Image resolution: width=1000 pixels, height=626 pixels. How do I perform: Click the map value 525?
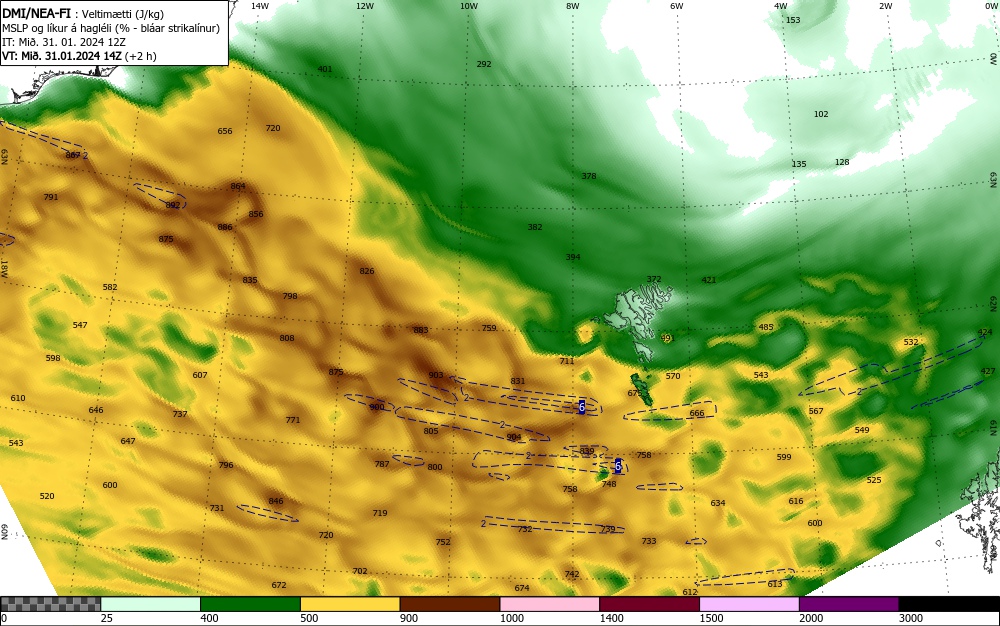pyautogui.click(x=874, y=480)
